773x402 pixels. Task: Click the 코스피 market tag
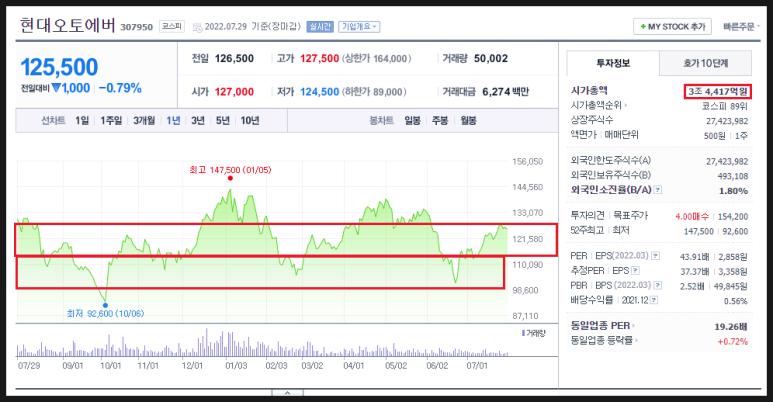pyautogui.click(x=172, y=27)
